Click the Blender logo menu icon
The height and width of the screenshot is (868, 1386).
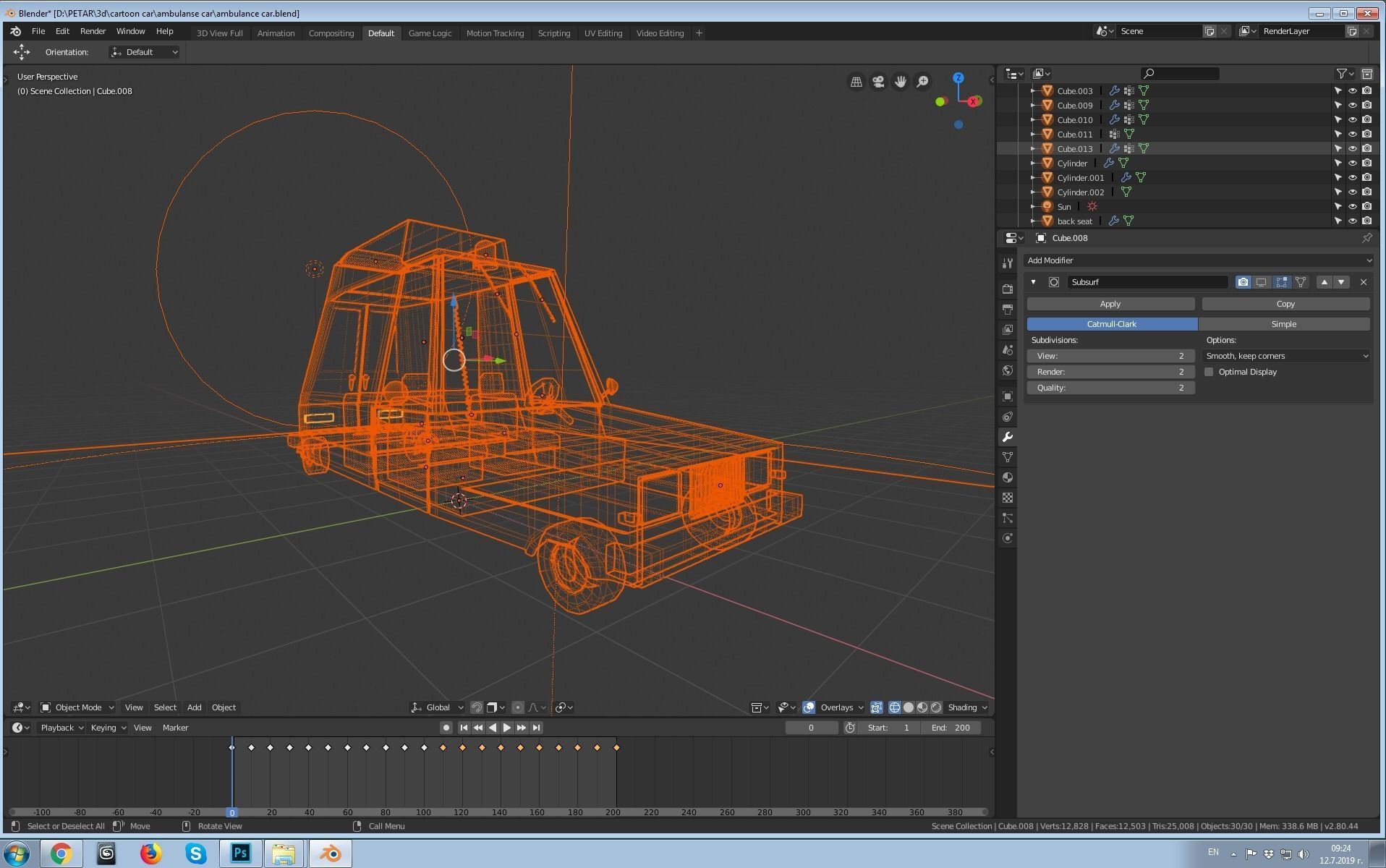pos(15,31)
